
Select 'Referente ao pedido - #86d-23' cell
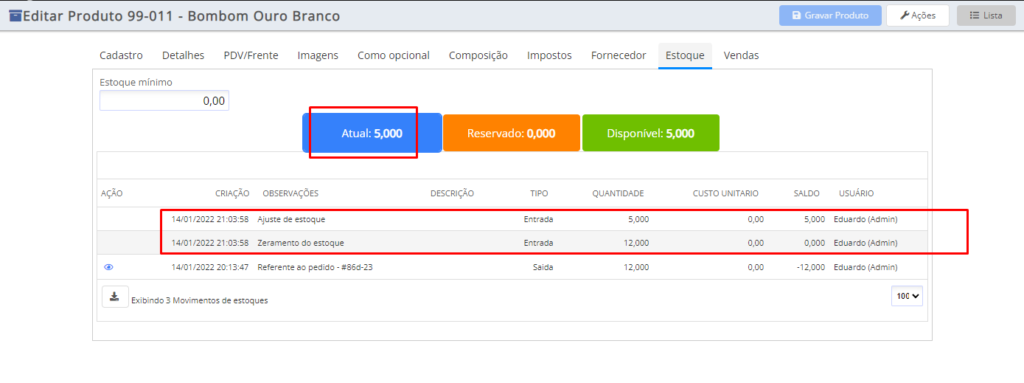click(315, 267)
